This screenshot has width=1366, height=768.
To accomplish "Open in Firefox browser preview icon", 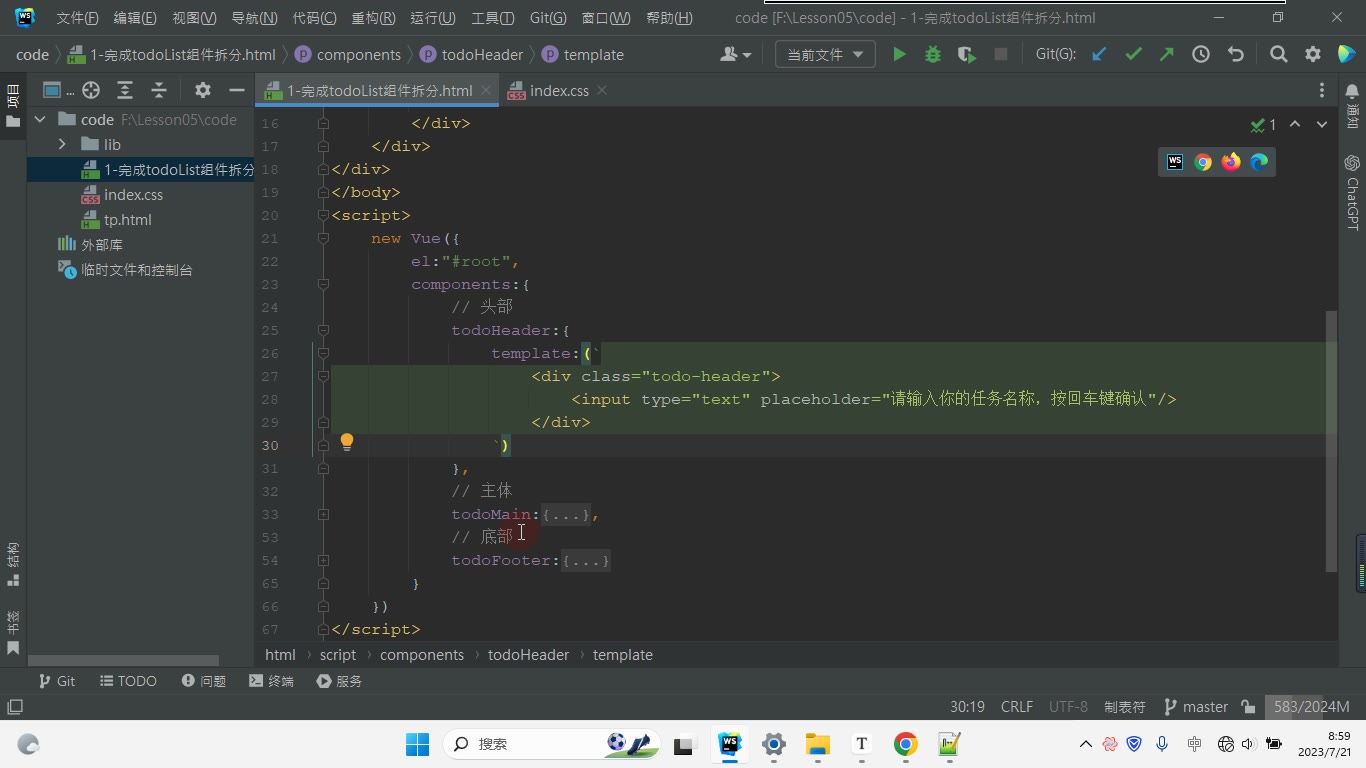I will [x=1231, y=162].
